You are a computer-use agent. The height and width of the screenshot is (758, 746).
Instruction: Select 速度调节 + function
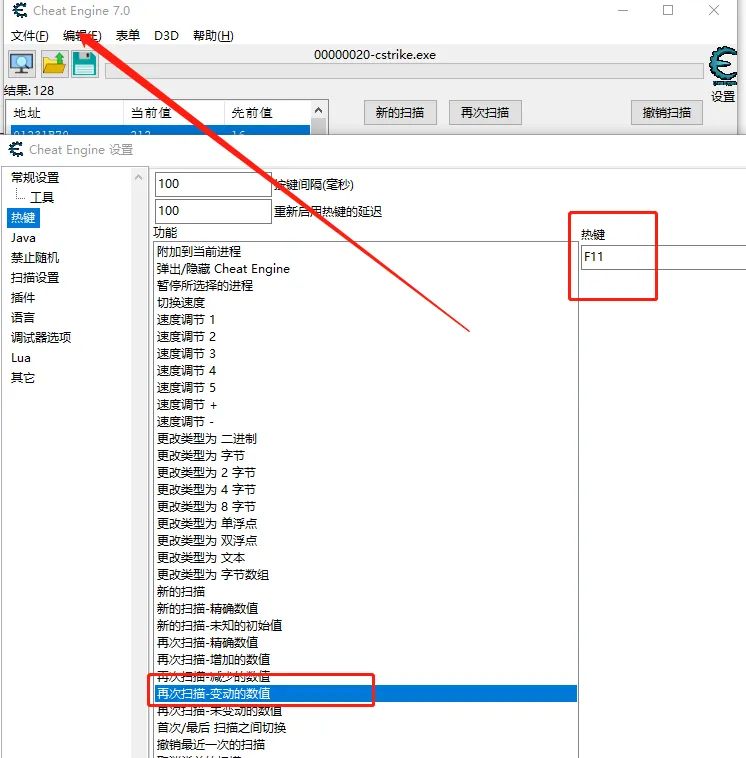[x=366, y=405]
